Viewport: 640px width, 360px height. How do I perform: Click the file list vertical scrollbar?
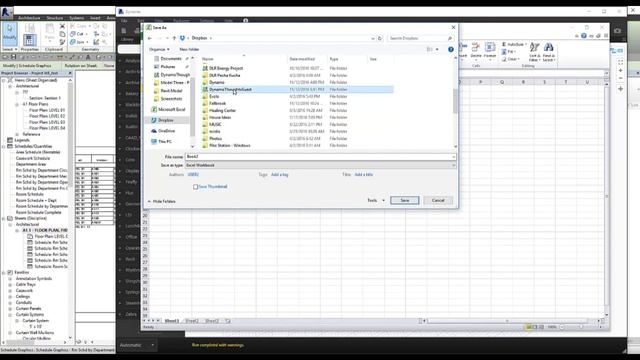[456, 102]
